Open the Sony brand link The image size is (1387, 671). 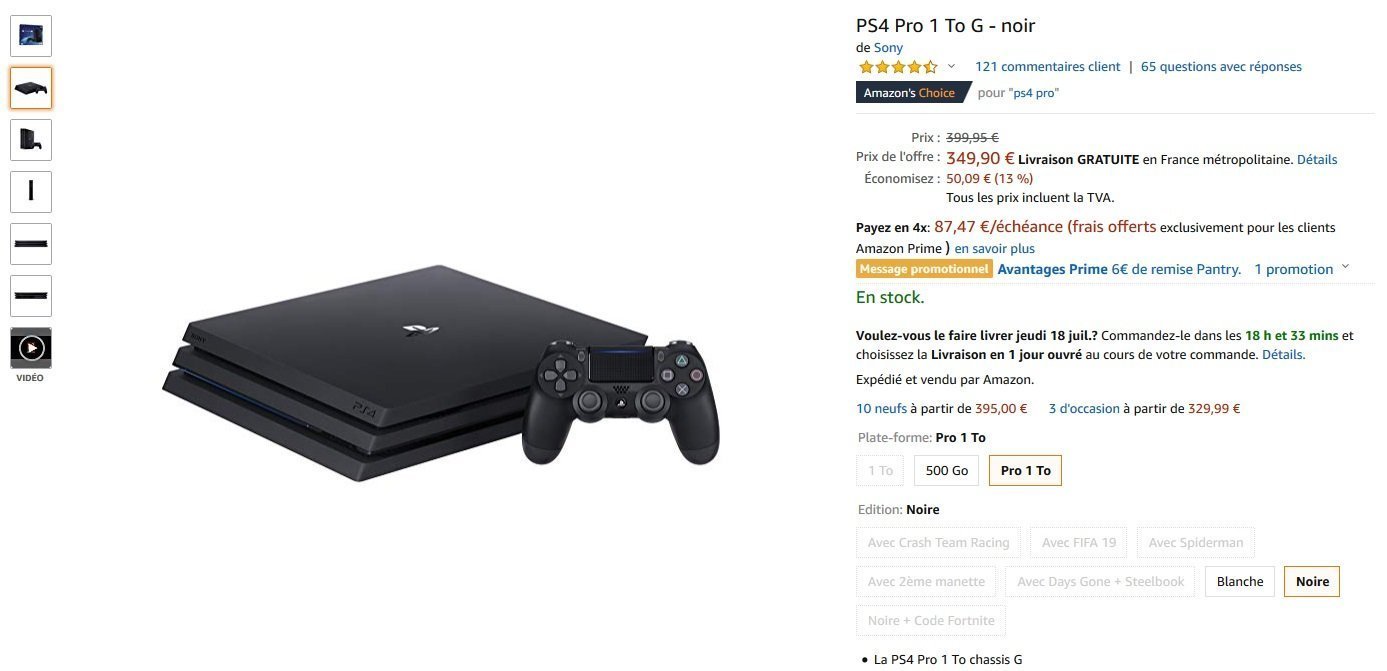coord(888,47)
